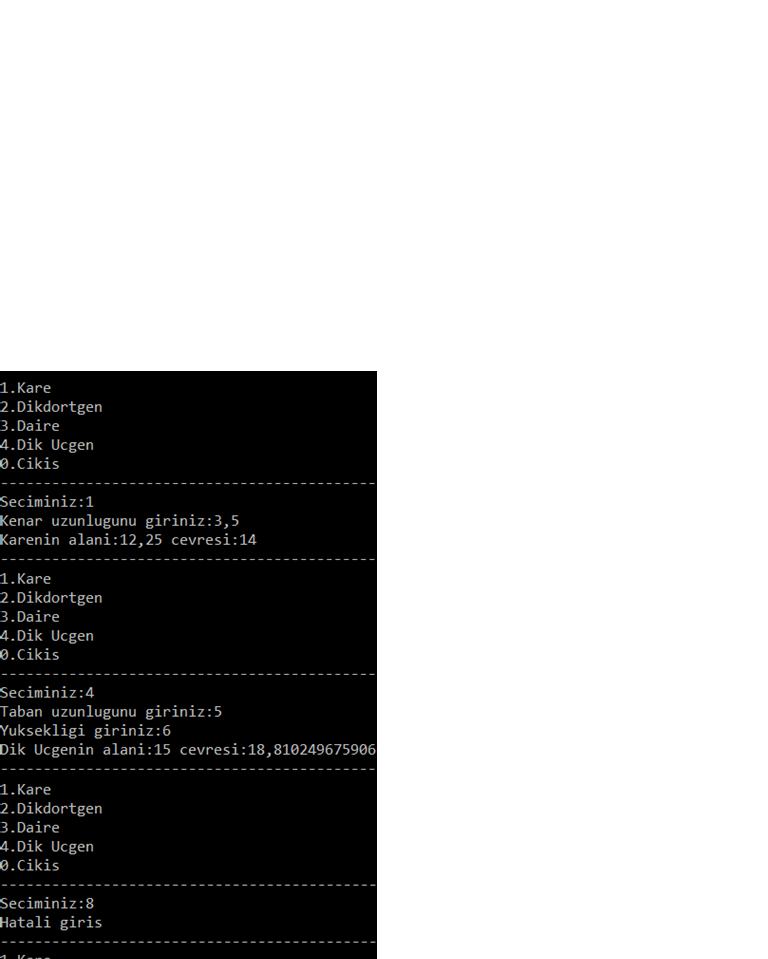768x959 pixels.
Task: Click 4.Dik Ucgen option preceding Seciminiz:4
Action: [x=47, y=636]
